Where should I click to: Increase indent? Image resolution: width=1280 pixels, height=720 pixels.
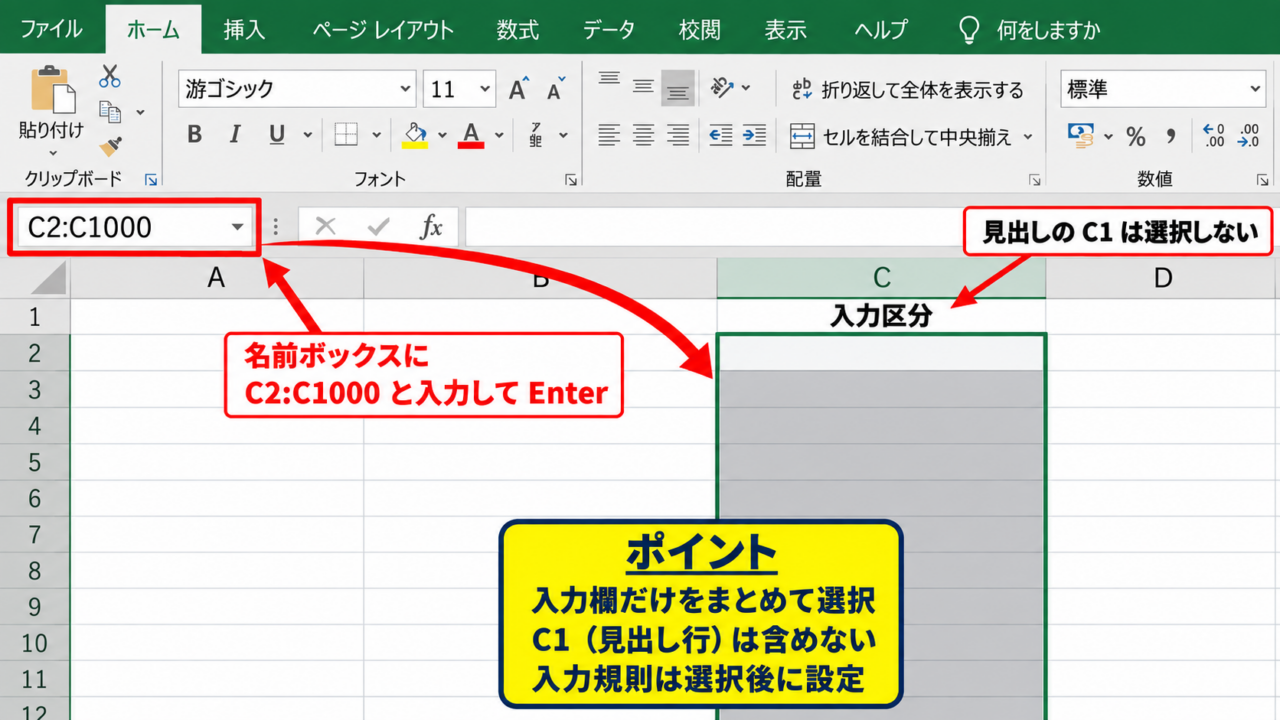pyautogui.click(x=755, y=135)
